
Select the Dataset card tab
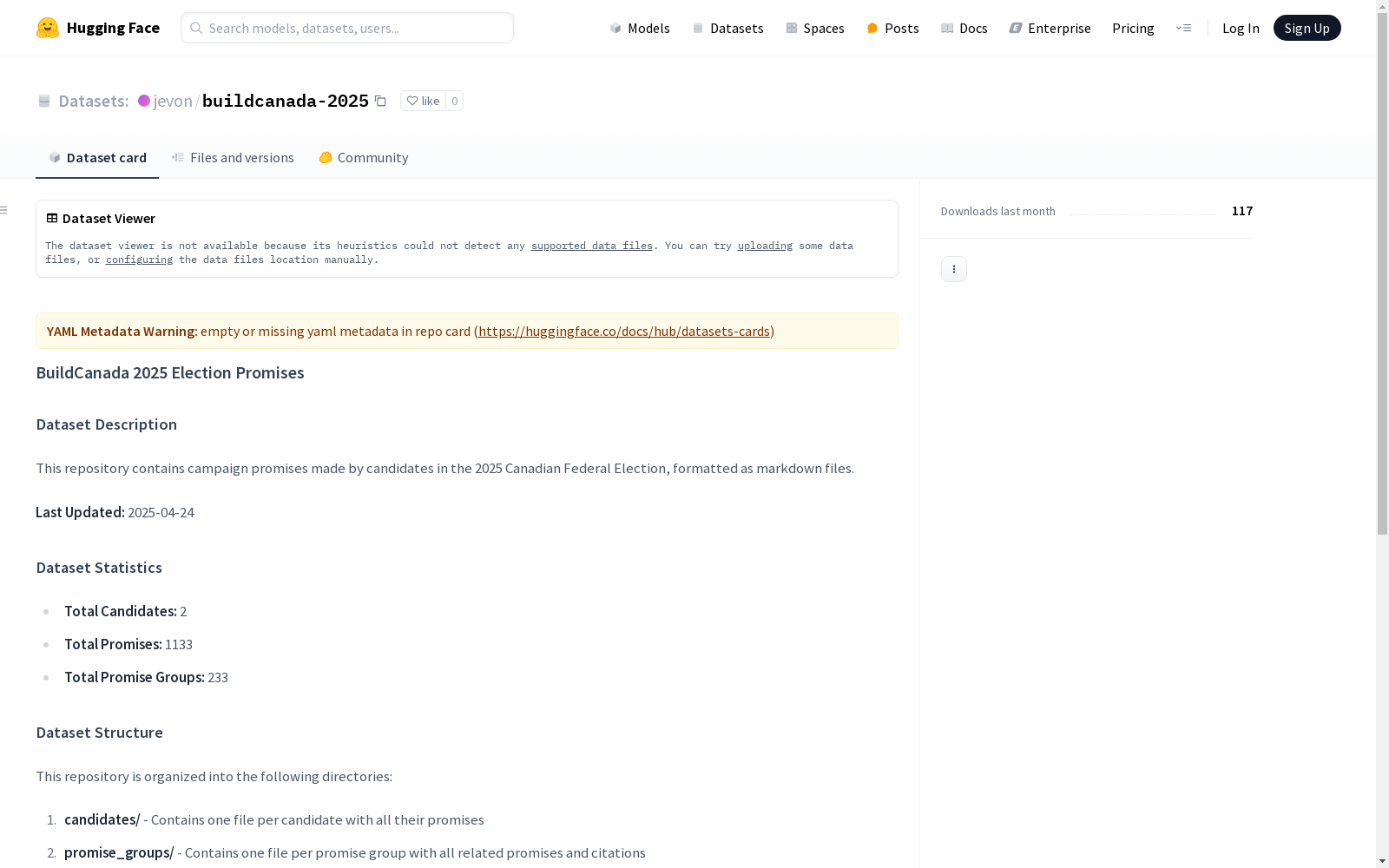[97, 157]
